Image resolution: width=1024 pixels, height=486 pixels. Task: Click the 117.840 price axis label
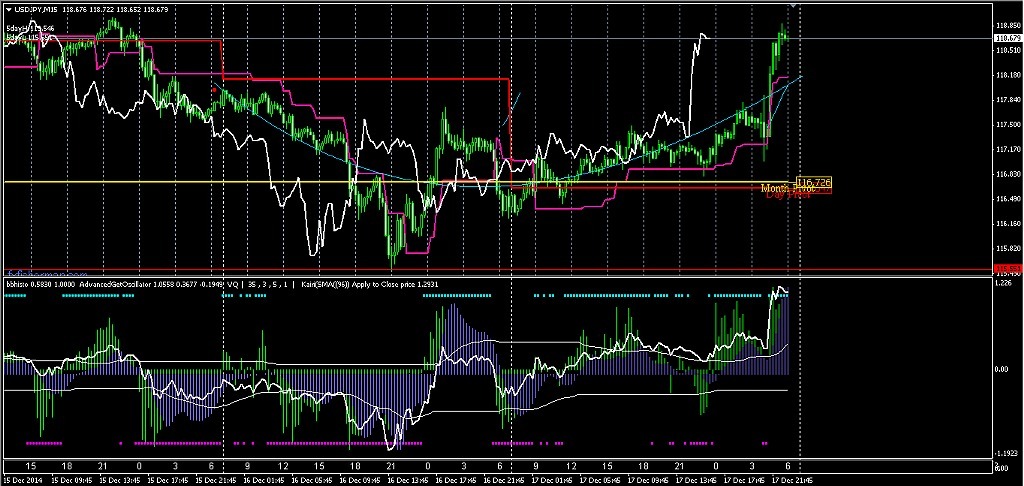point(1007,100)
